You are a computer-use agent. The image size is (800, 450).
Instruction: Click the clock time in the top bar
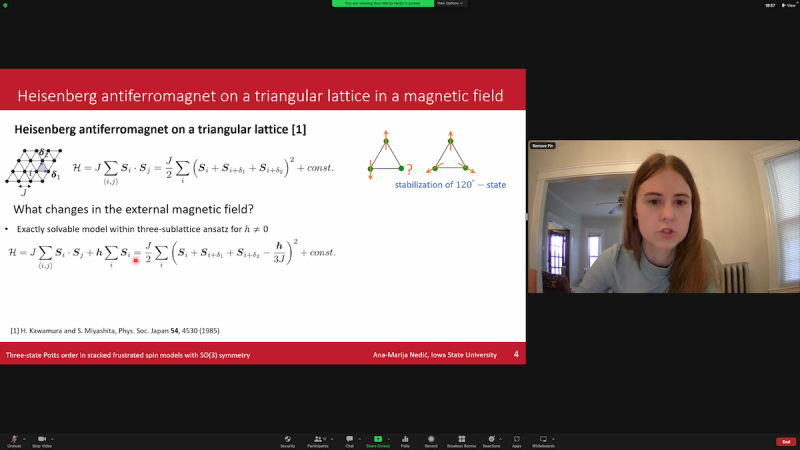[x=770, y=5]
